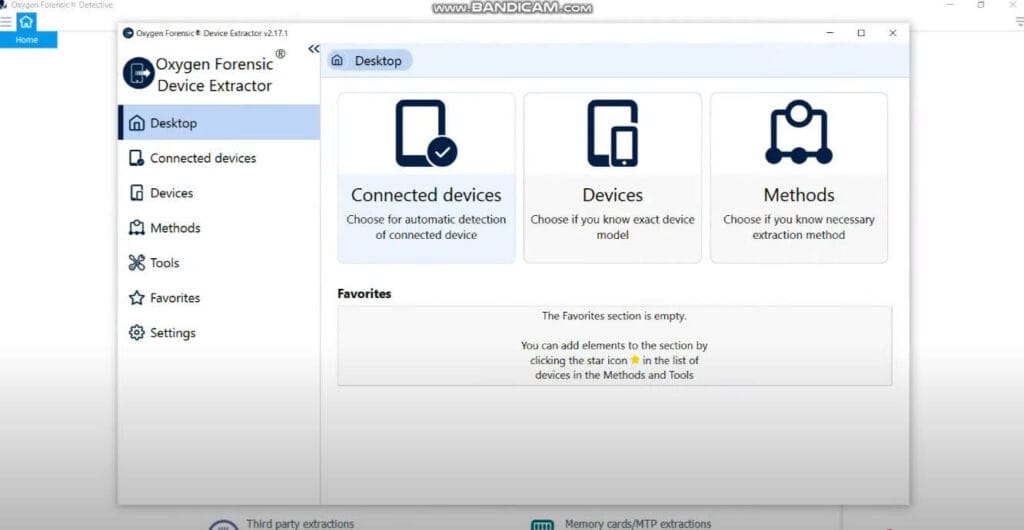Select the Devices card title
The image size is (1024, 530).
[x=613, y=195]
